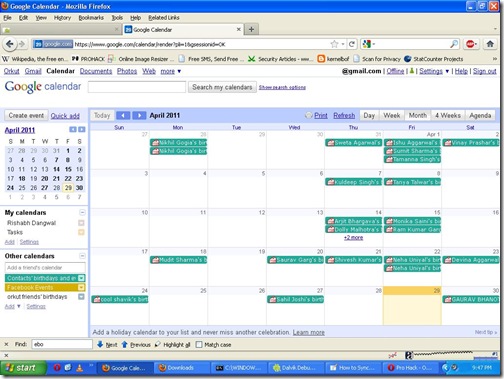Click the calendar search input field
Screen dimensions: 504x379
click(x=137, y=87)
